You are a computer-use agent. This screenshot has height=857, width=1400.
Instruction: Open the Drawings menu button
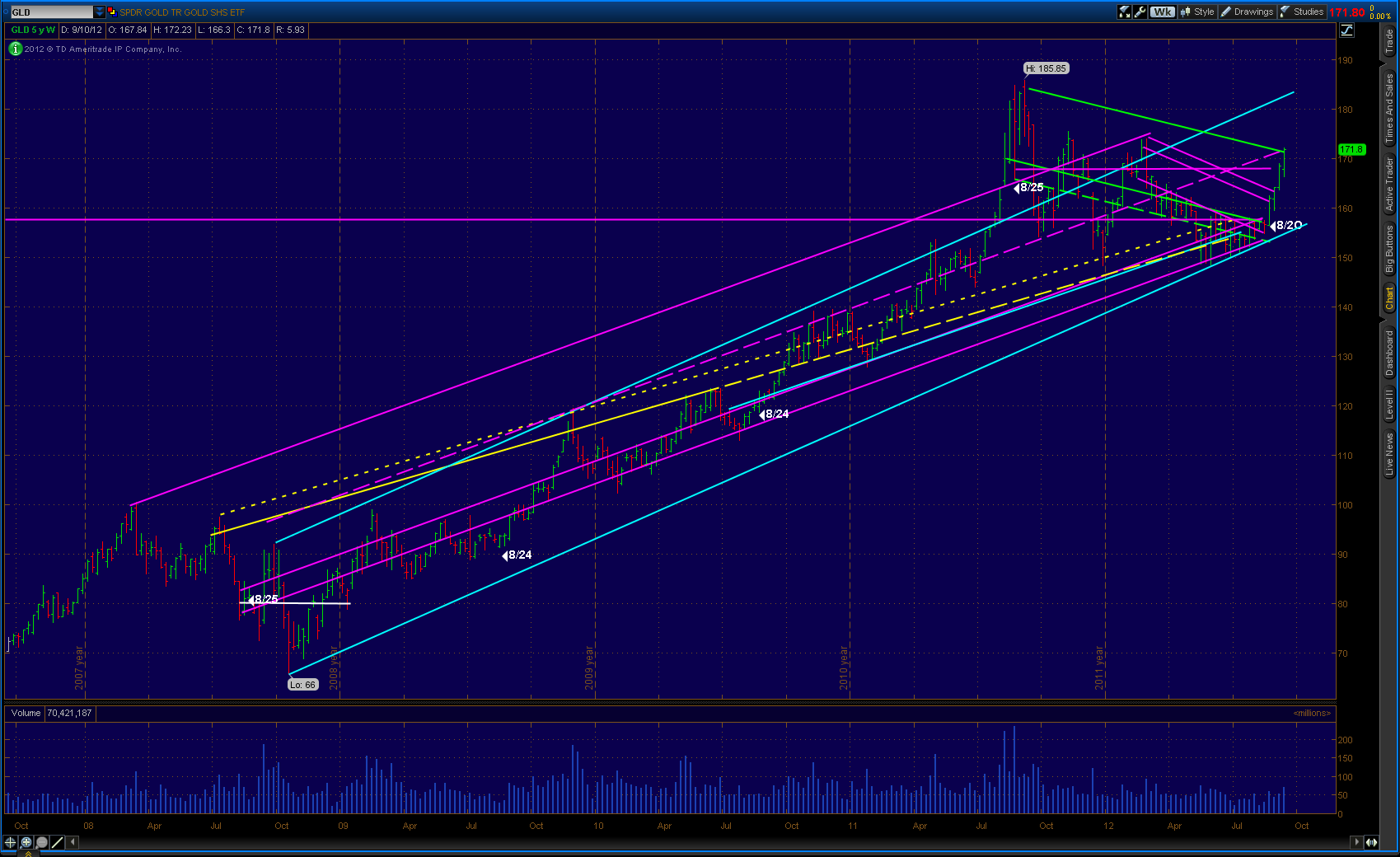(x=1248, y=12)
